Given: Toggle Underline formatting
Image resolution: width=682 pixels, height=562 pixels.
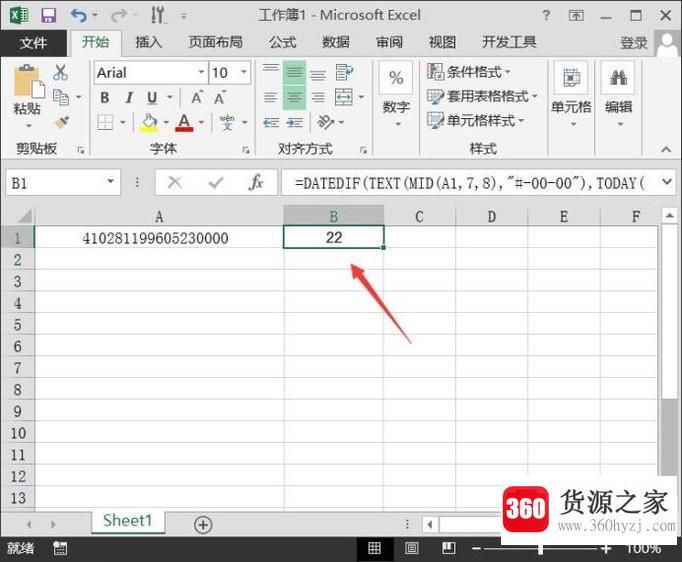Looking at the screenshot, I should coord(152,98).
